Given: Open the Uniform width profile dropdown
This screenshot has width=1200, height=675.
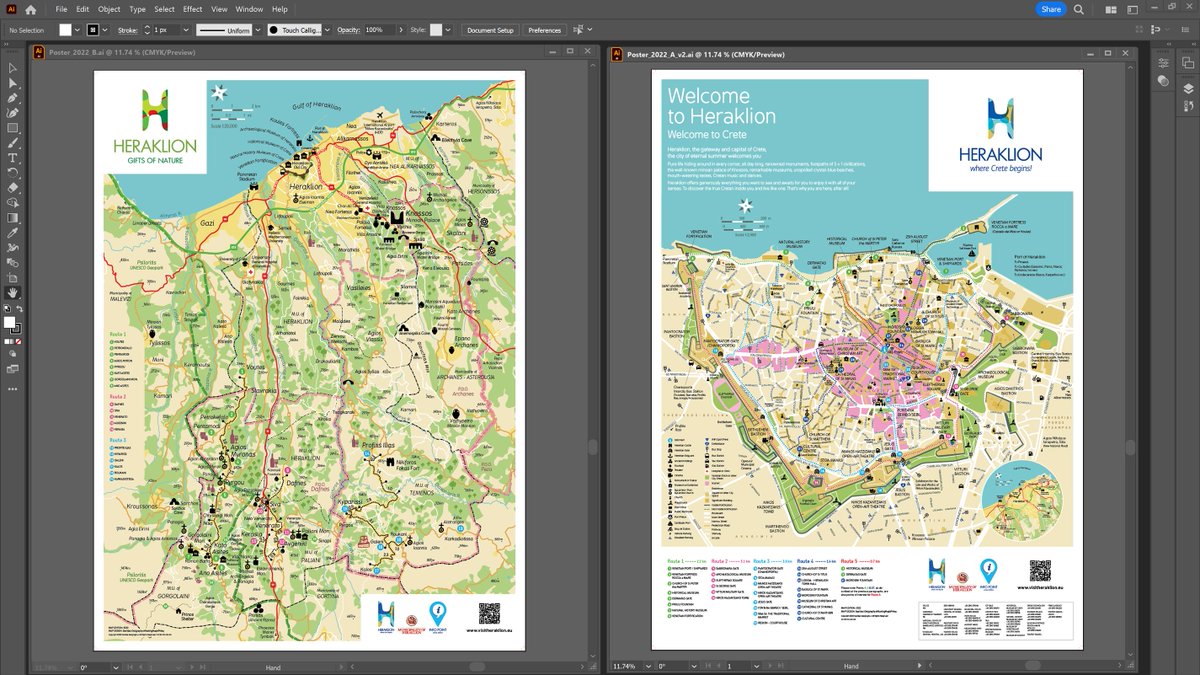Looking at the screenshot, I should pos(257,30).
